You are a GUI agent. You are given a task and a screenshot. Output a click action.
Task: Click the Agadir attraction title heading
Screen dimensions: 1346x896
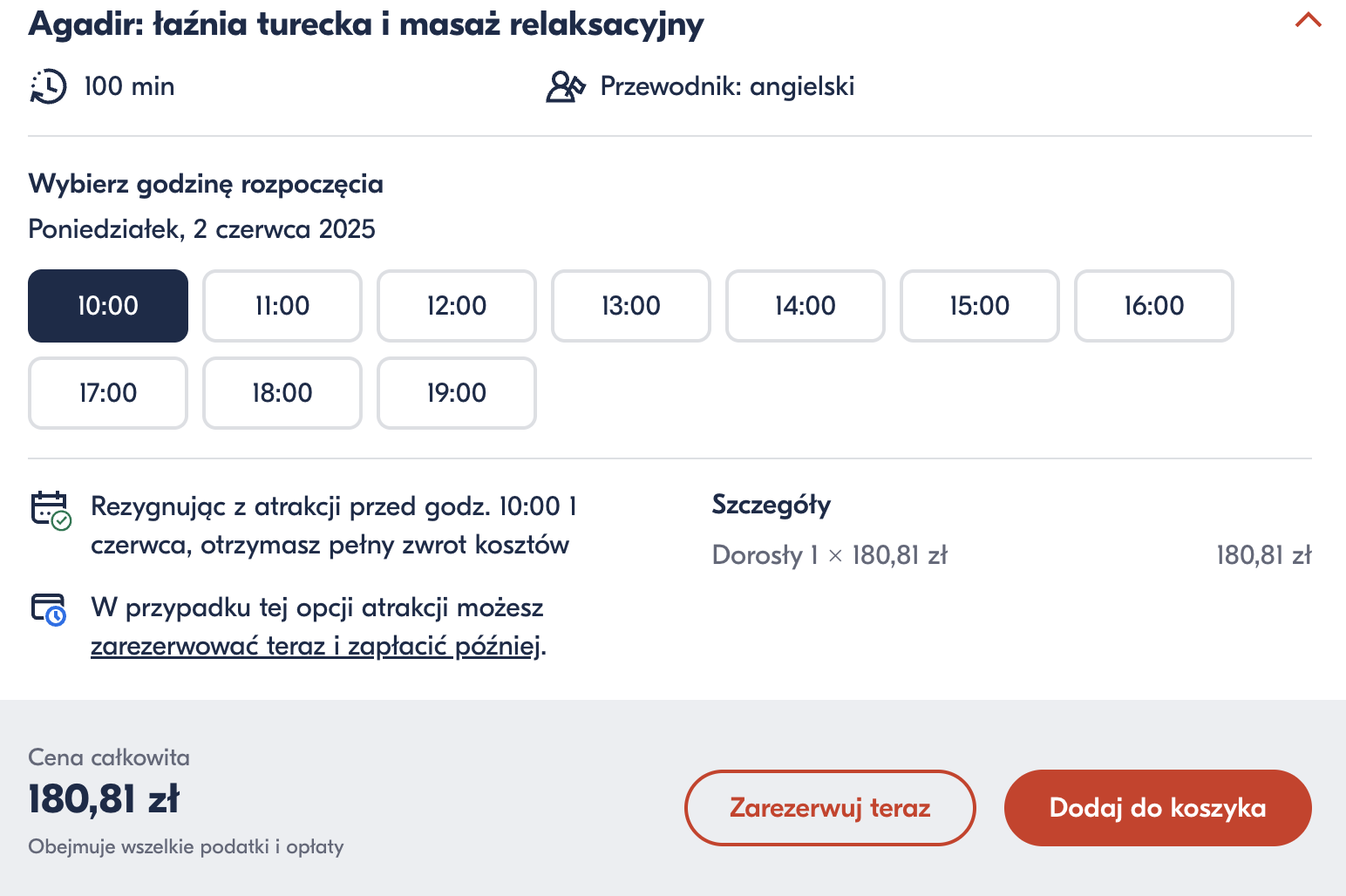[366, 24]
